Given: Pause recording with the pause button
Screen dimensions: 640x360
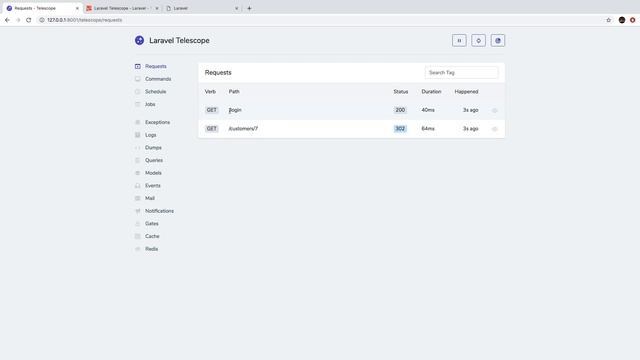Looking at the screenshot, I should 459,40.
